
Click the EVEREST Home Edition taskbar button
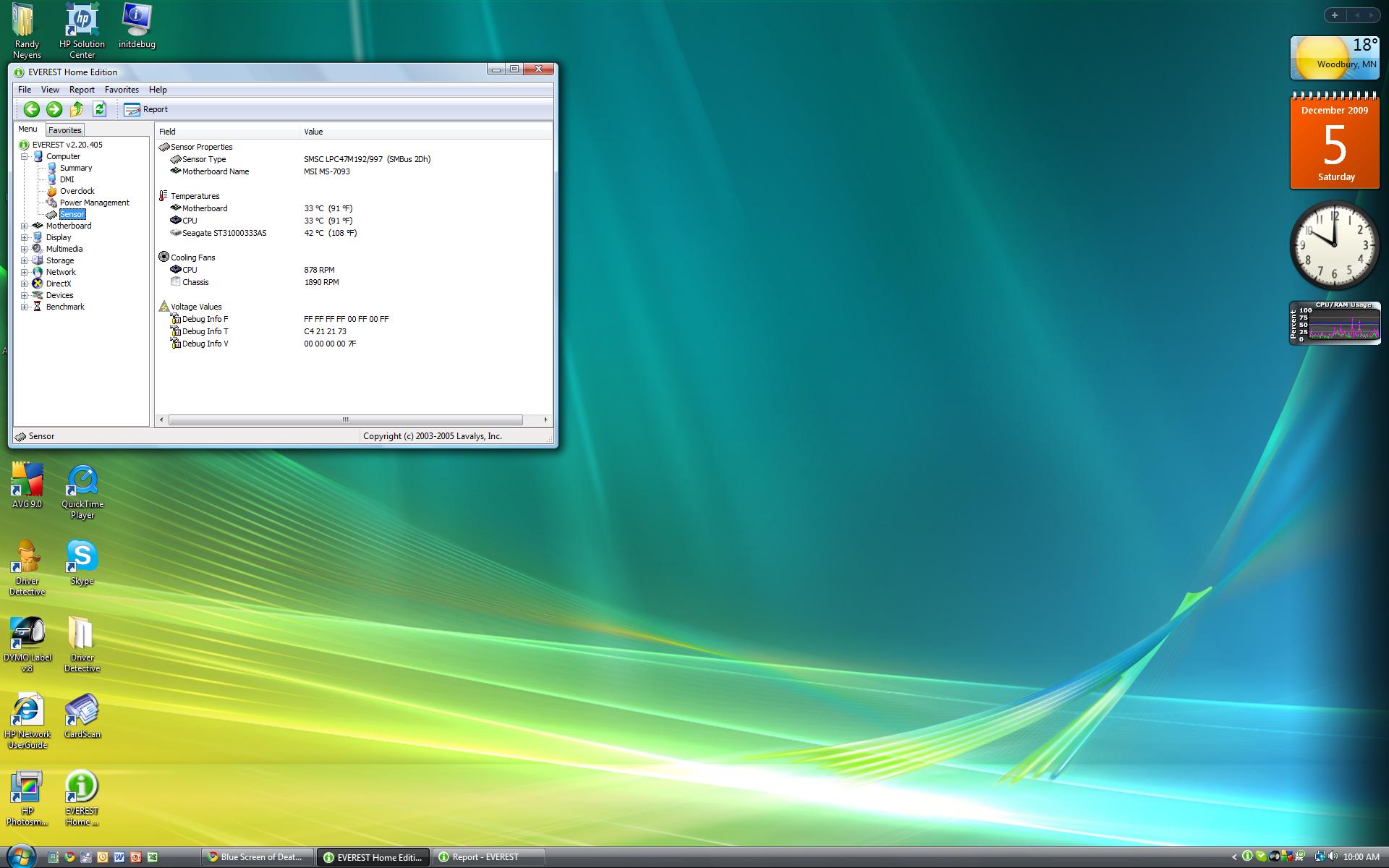point(373,857)
